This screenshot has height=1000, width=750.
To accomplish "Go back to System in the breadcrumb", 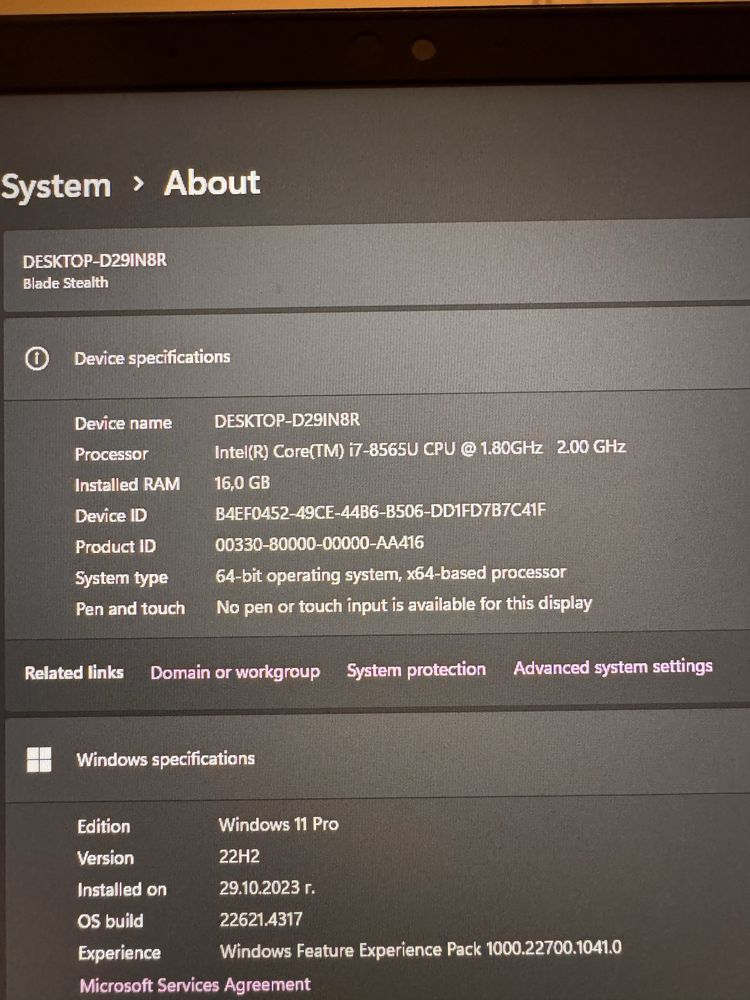I will [56, 187].
